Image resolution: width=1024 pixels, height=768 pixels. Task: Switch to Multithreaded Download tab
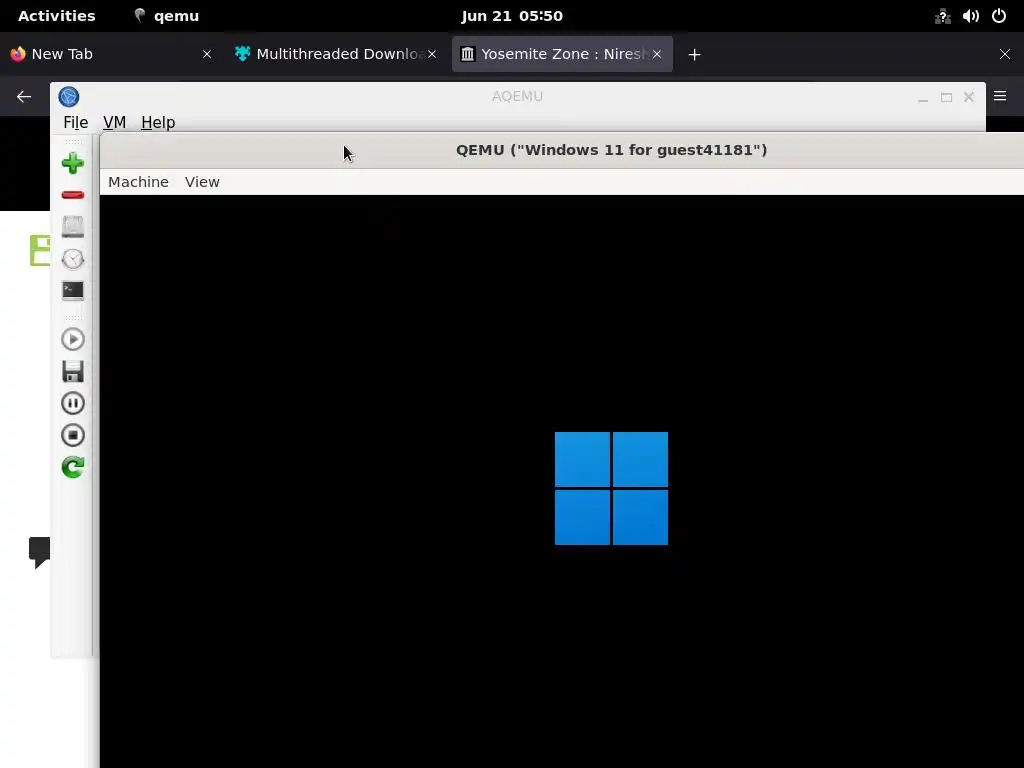[x=336, y=54]
